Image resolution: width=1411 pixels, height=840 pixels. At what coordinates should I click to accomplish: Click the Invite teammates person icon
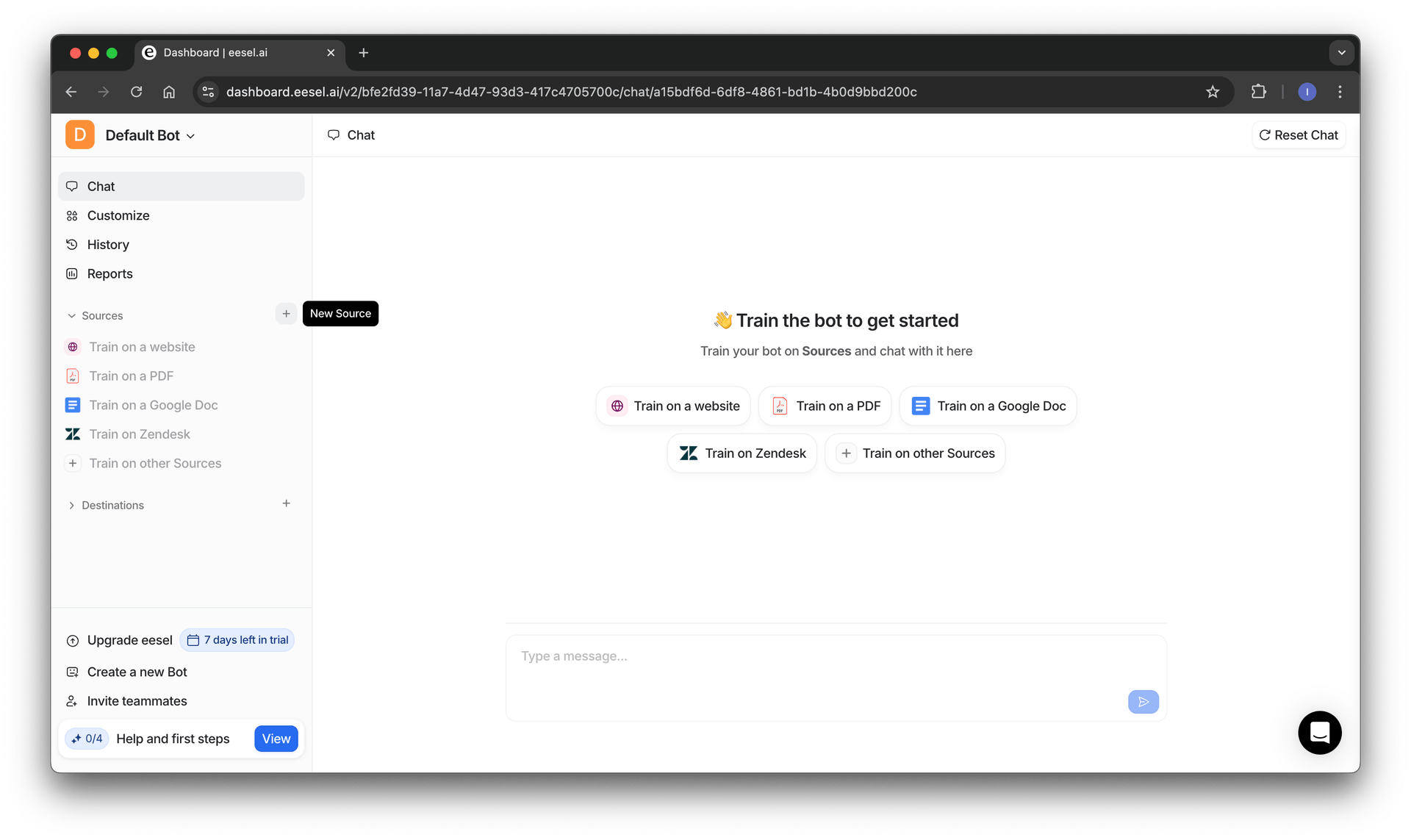click(x=72, y=701)
